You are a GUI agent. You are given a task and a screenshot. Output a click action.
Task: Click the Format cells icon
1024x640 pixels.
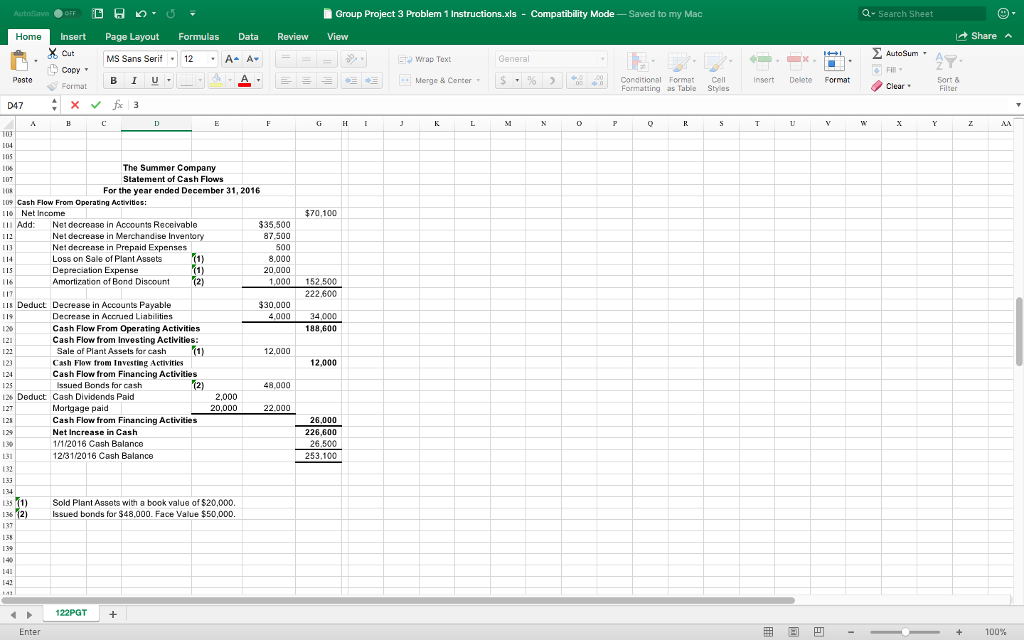(834, 61)
